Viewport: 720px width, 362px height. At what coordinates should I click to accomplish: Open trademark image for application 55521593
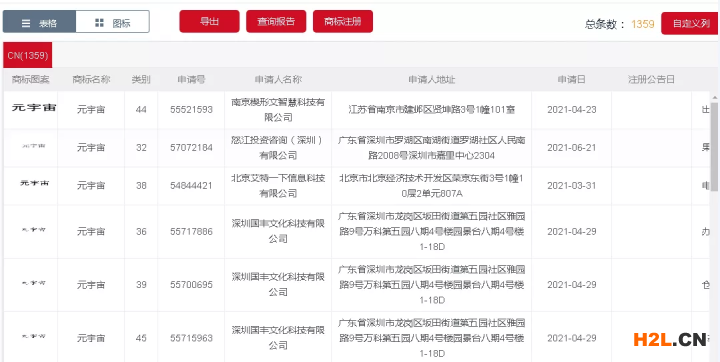(x=34, y=107)
